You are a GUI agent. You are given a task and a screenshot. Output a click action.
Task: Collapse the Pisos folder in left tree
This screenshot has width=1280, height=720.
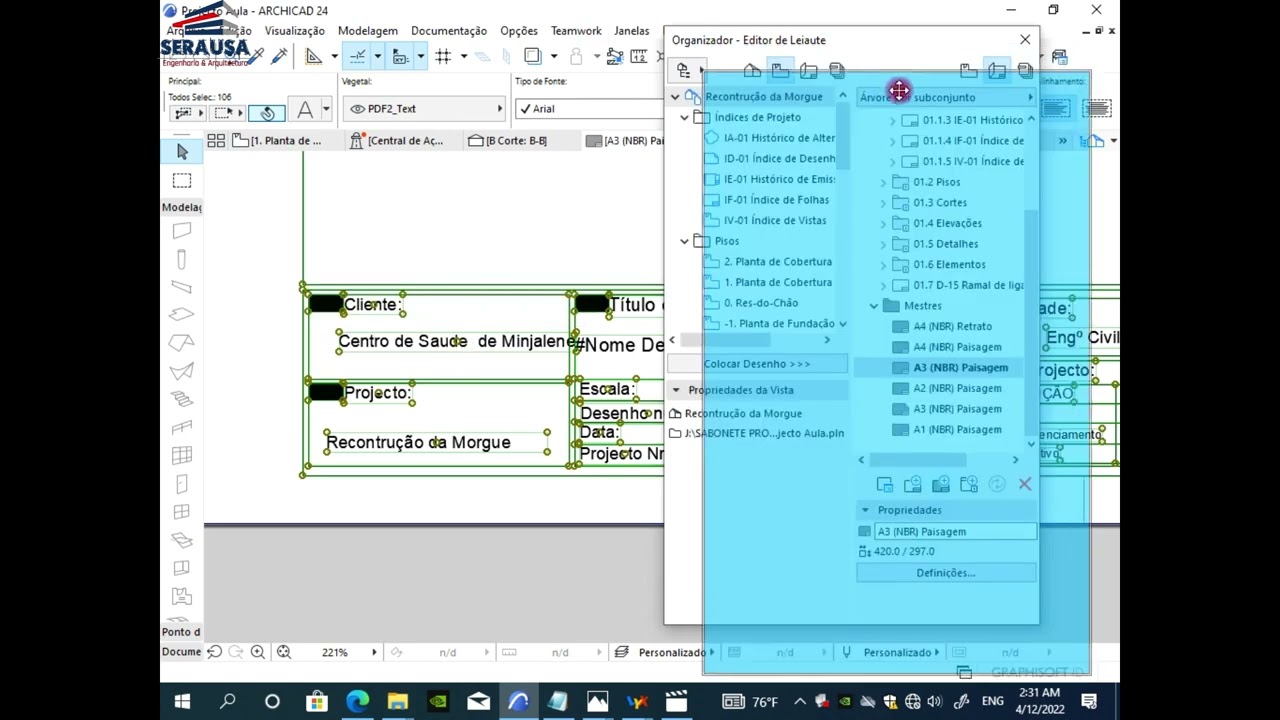pyautogui.click(x=685, y=241)
